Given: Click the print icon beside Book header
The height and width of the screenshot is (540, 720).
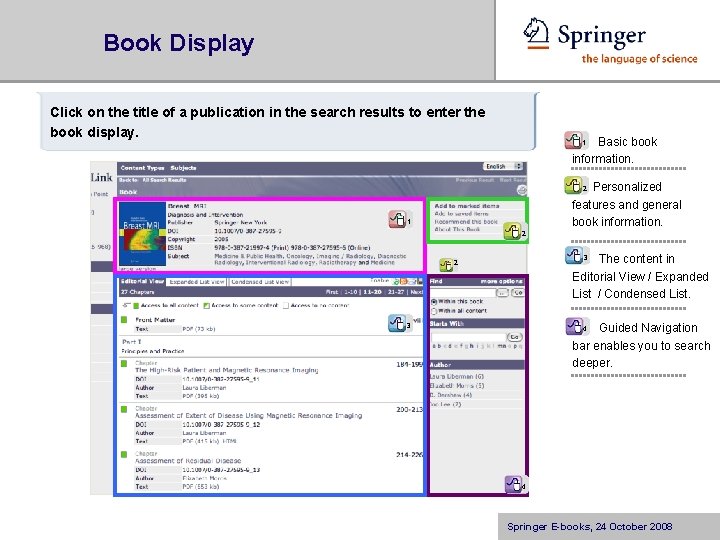Looking at the screenshot, I should pos(521,190).
